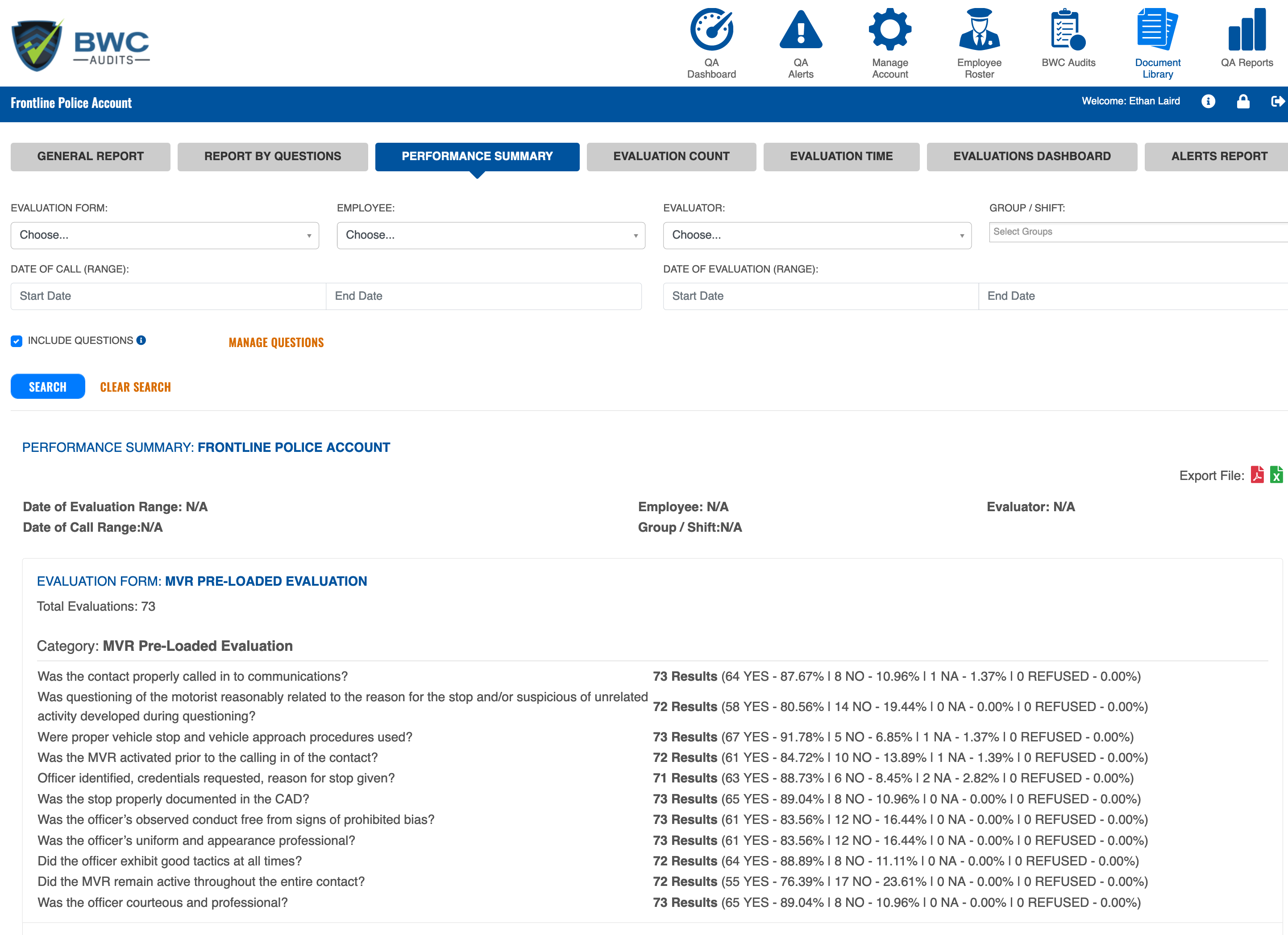Click results showing 67 YES - 91.78%
The width and height of the screenshot is (1288, 935).
(x=893, y=737)
